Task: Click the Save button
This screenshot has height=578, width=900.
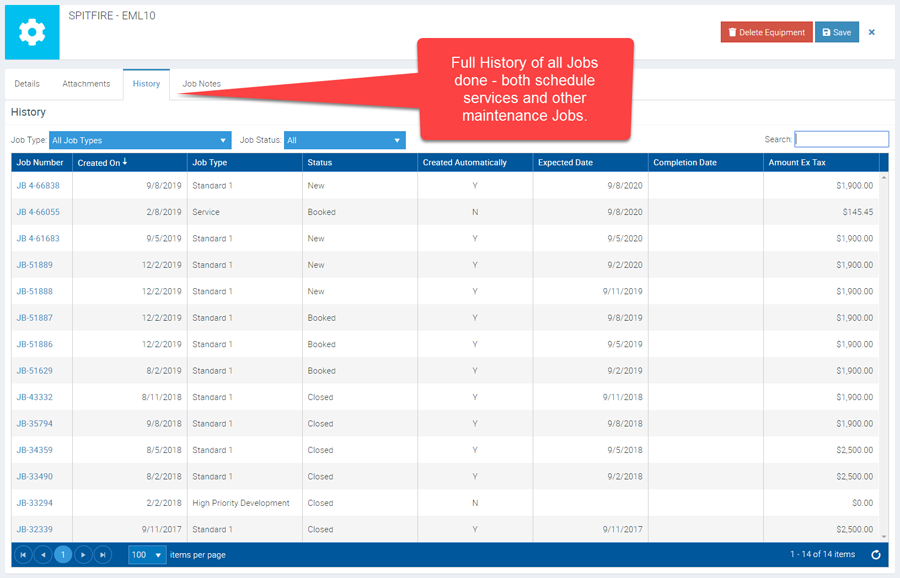Action: [x=836, y=32]
